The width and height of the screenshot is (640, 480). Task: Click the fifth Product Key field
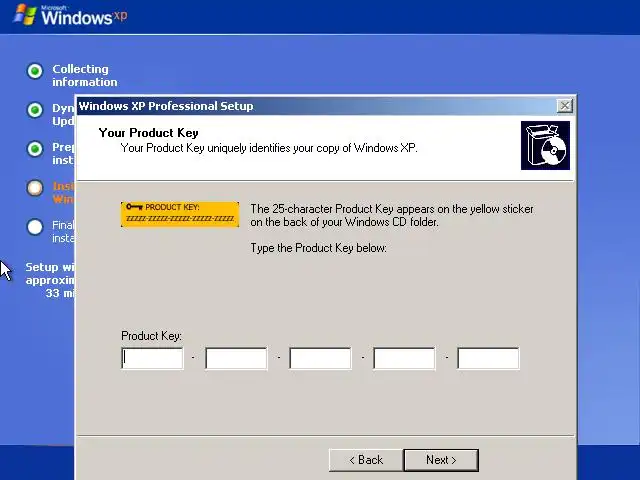point(488,358)
